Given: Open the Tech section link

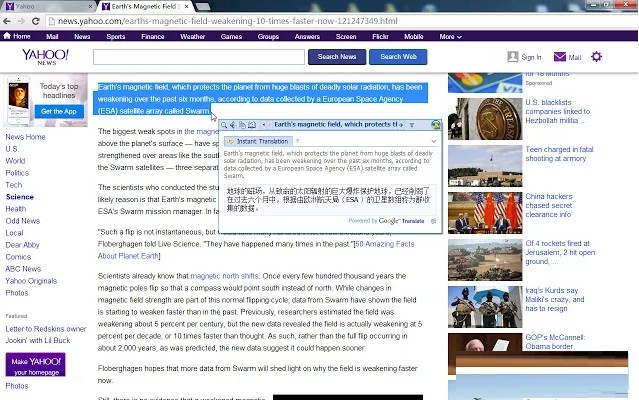Looking at the screenshot, I should (13, 185).
